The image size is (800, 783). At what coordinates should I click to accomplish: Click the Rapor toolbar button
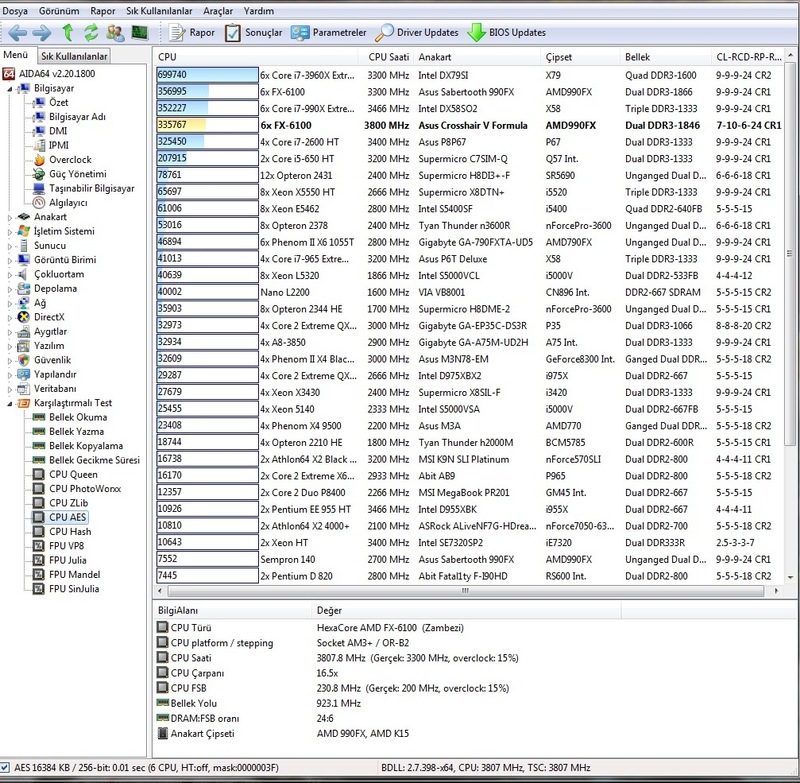click(x=192, y=33)
